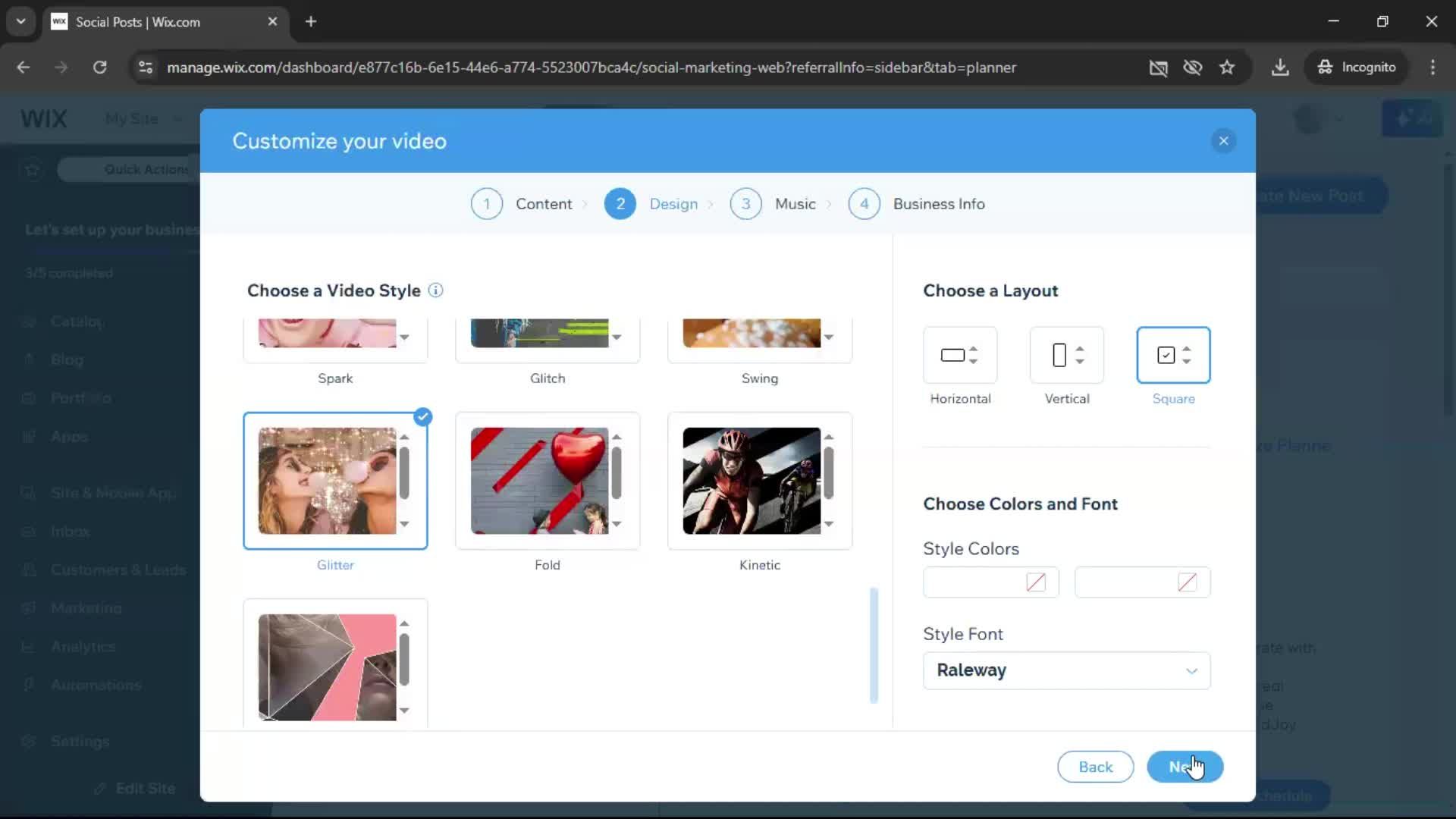Select the Square layout option
Viewport: 1456px width, 819px height.
click(x=1173, y=355)
